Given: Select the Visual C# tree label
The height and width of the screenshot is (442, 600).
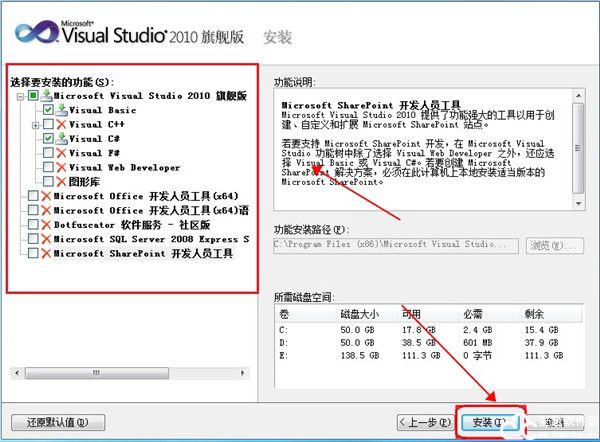Looking at the screenshot, I should click(x=95, y=139).
